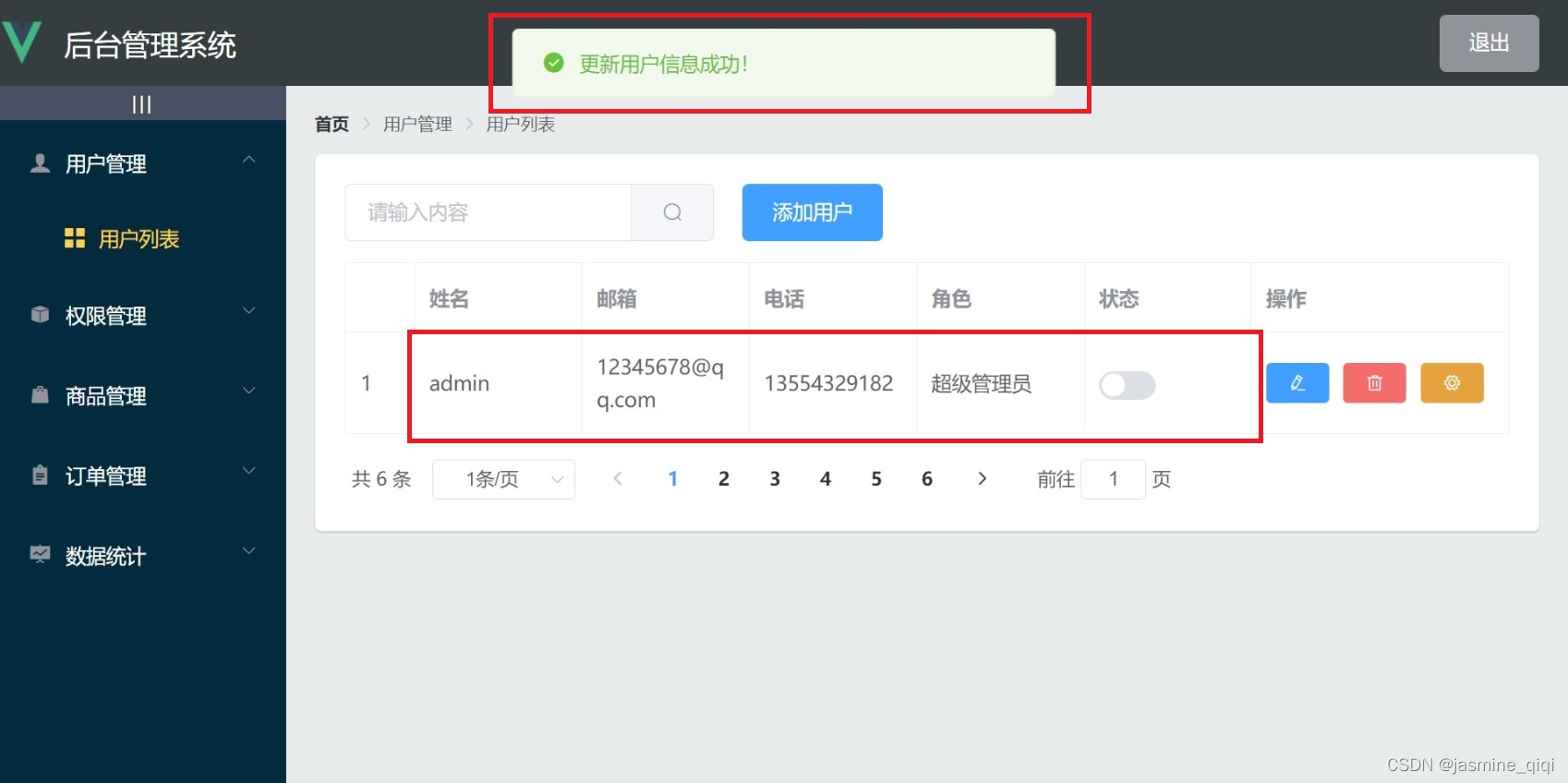Screen dimensions: 1568x783
Task: Click the magnifier search button
Action: (x=672, y=212)
